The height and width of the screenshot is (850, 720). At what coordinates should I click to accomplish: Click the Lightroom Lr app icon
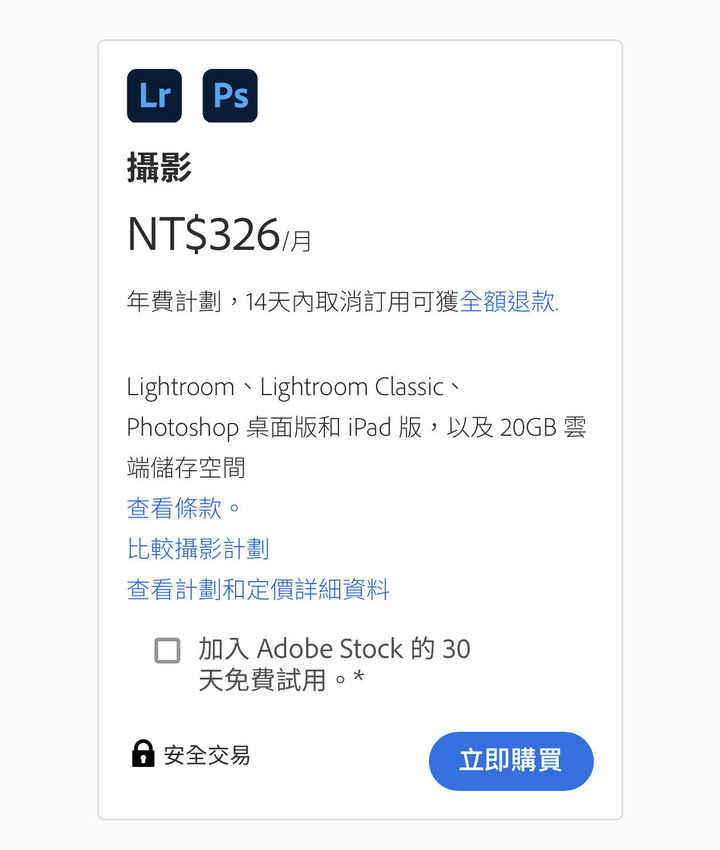click(155, 95)
